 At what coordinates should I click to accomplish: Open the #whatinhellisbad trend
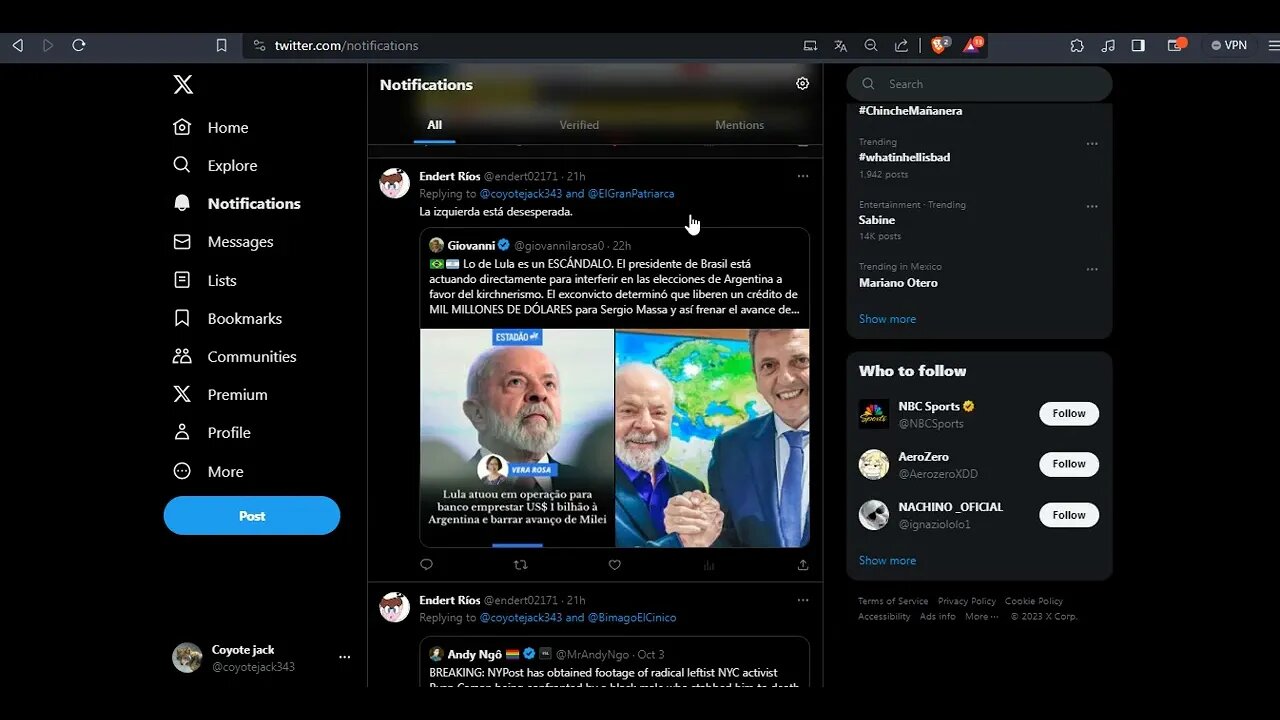point(904,157)
